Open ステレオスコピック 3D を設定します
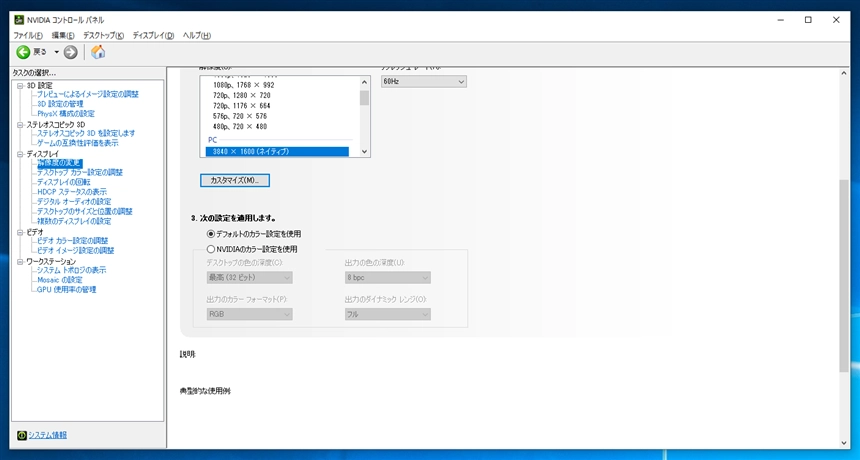 [x=86, y=133]
